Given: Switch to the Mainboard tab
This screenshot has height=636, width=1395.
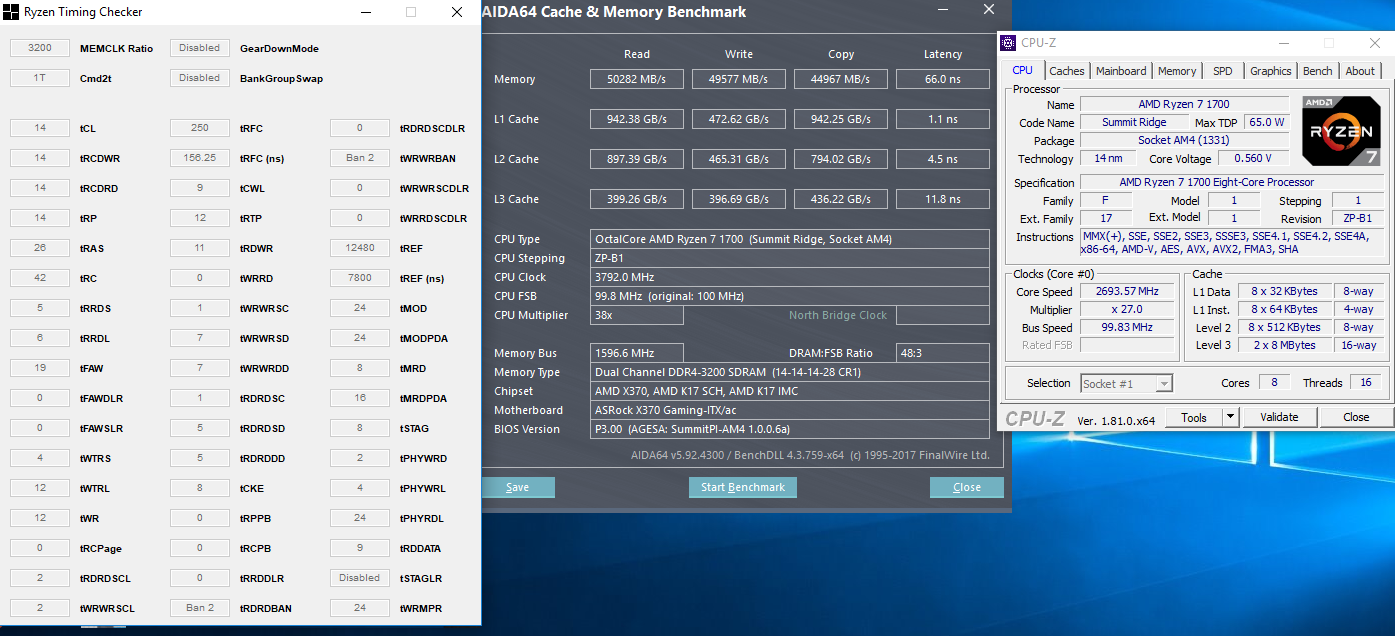Looking at the screenshot, I should (x=1121, y=71).
